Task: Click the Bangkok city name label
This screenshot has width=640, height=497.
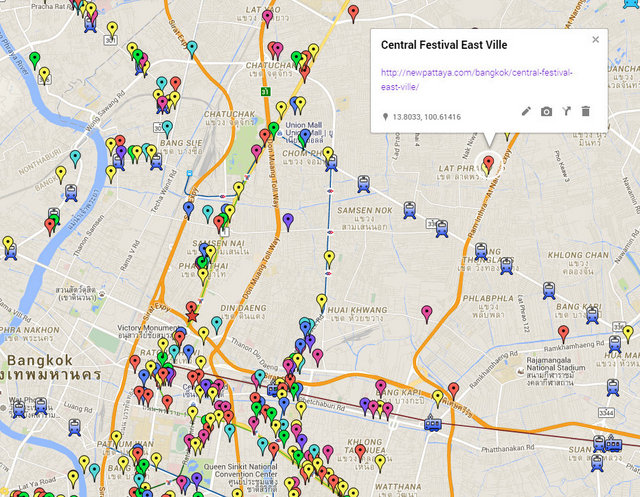Action: pyautogui.click(x=40, y=360)
